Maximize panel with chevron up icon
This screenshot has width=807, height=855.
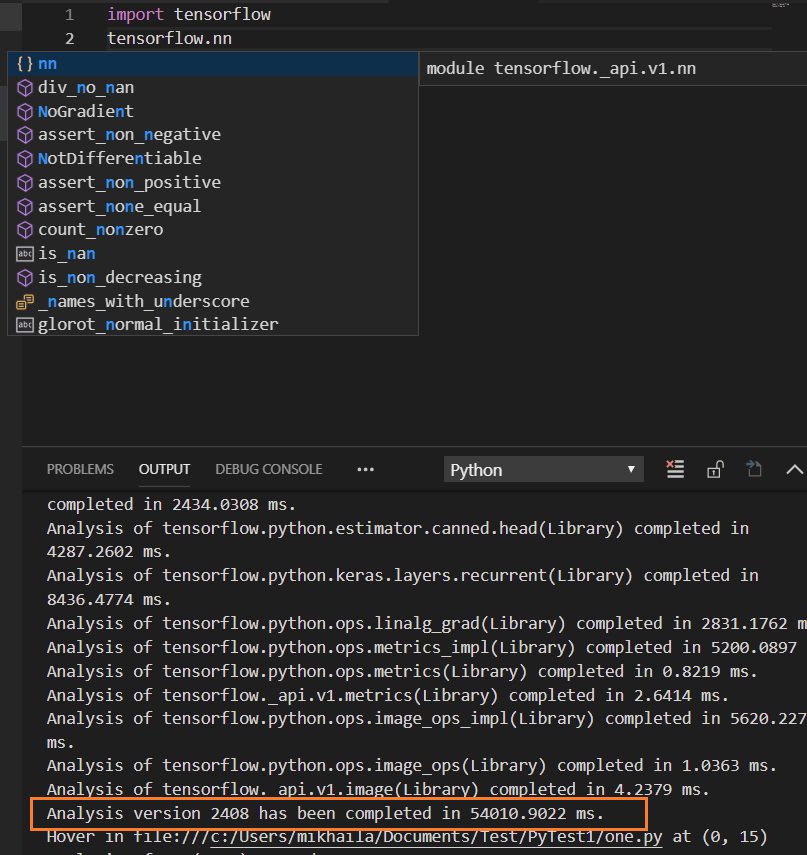click(x=794, y=469)
